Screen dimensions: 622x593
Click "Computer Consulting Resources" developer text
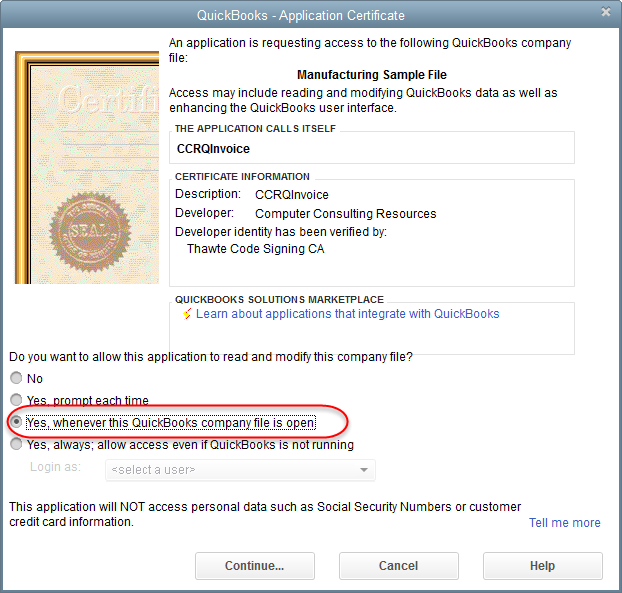click(x=346, y=214)
